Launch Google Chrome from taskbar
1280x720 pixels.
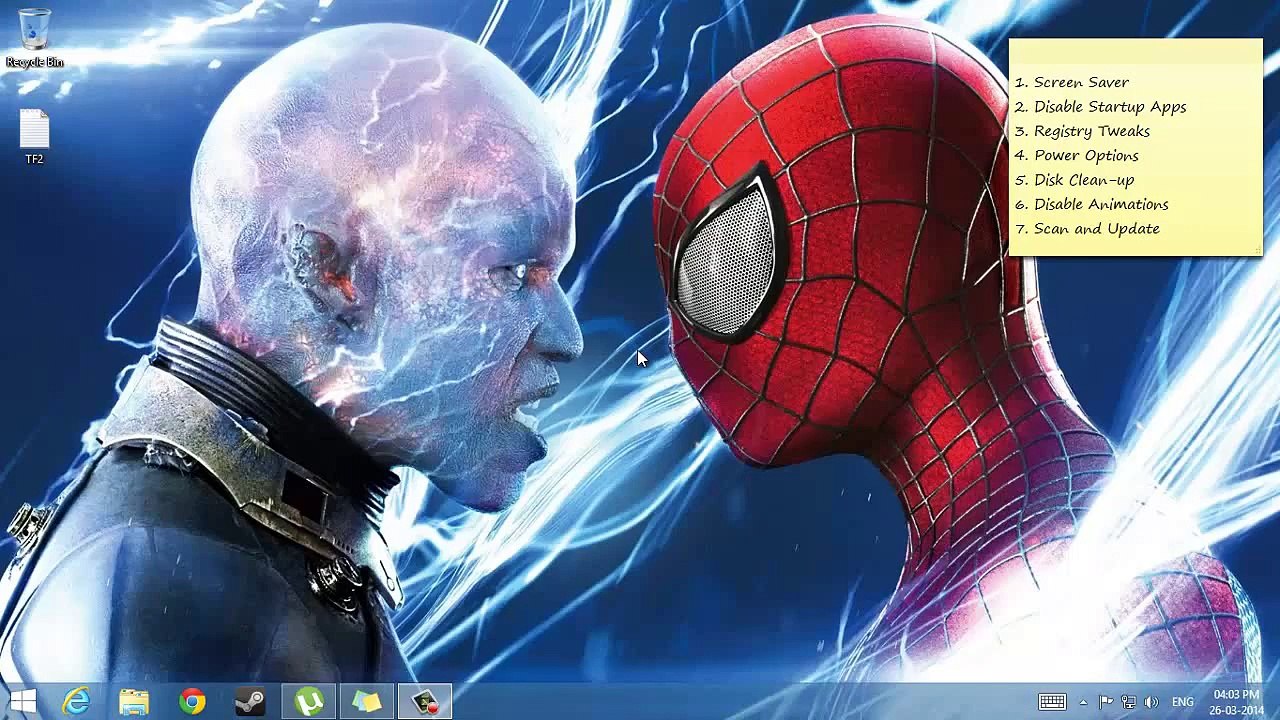click(192, 702)
